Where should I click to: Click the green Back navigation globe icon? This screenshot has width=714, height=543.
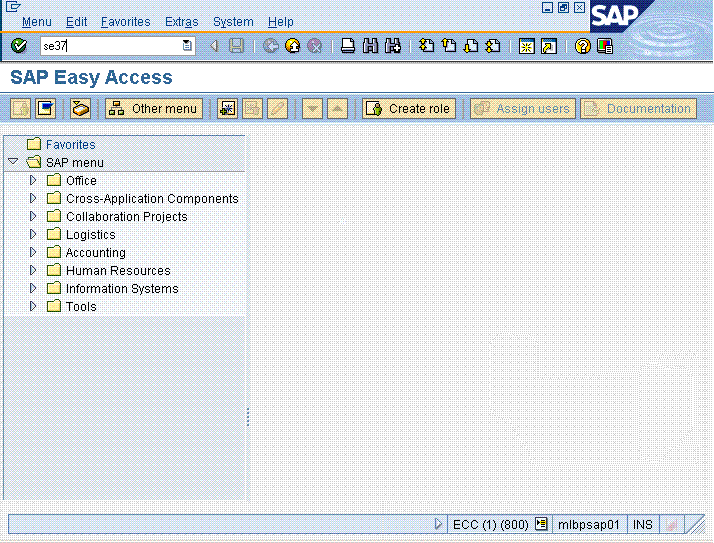point(270,46)
